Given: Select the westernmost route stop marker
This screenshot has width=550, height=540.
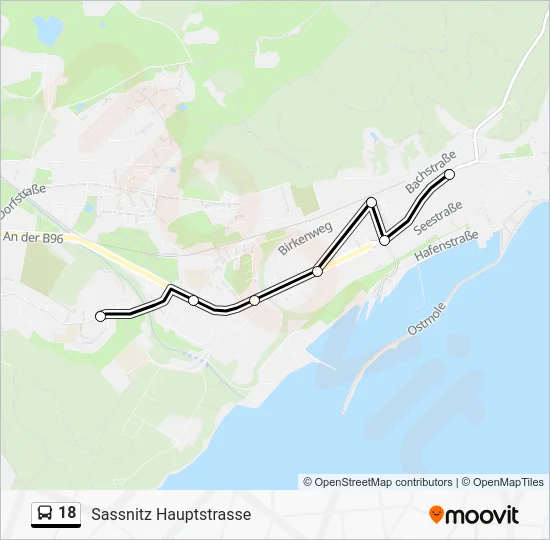Looking at the screenshot, I should point(100,316).
